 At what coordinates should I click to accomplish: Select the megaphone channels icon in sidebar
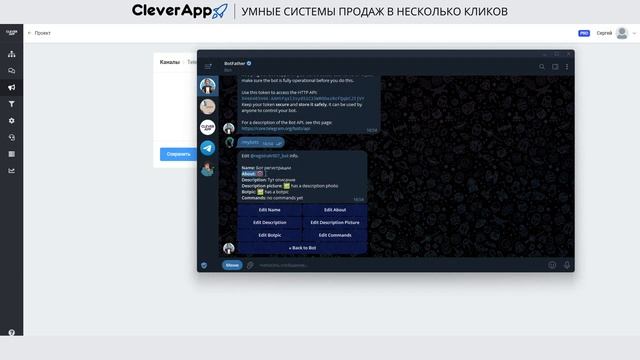click(x=11, y=87)
